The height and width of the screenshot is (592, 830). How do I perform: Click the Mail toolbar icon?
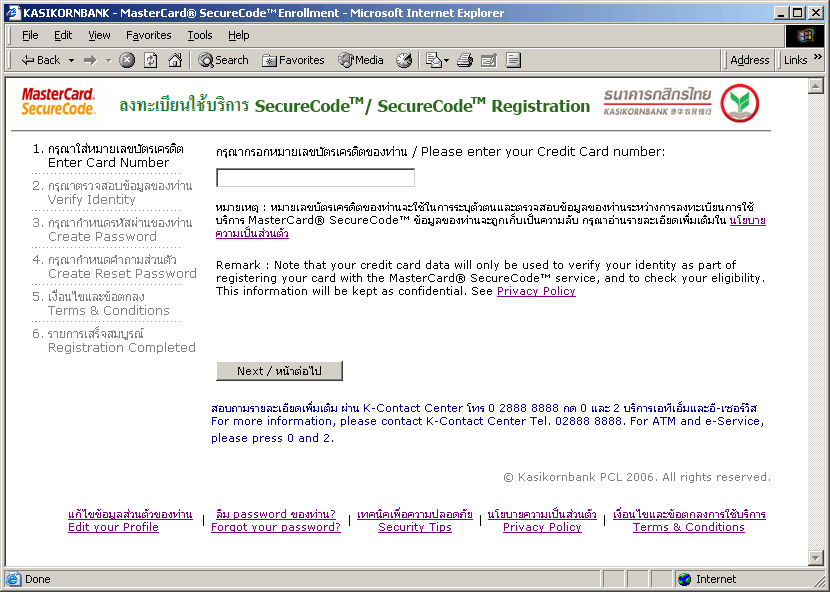(434, 60)
